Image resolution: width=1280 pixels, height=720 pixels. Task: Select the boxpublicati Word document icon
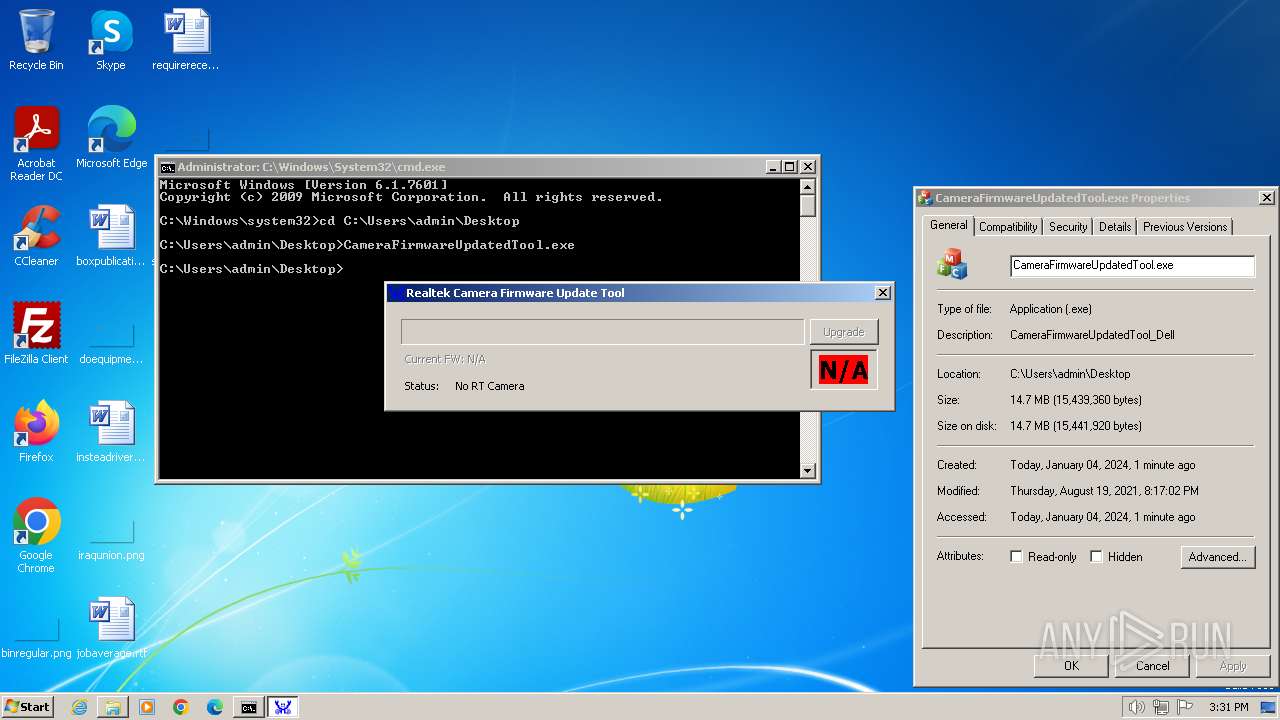coord(111,236)
